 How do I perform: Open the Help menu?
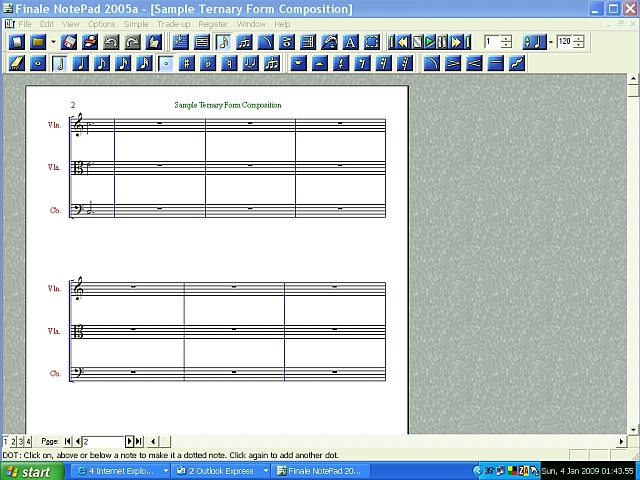(x=282, y=24)
